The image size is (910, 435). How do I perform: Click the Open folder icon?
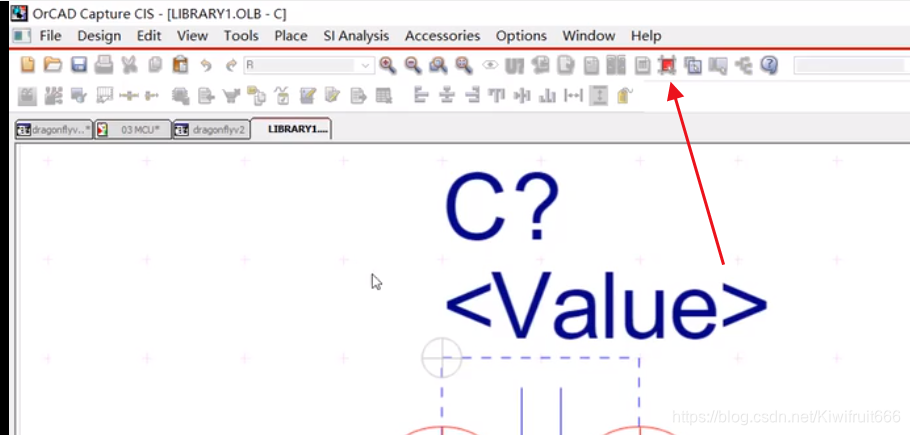pyautogui.click(x=53, y=65)
